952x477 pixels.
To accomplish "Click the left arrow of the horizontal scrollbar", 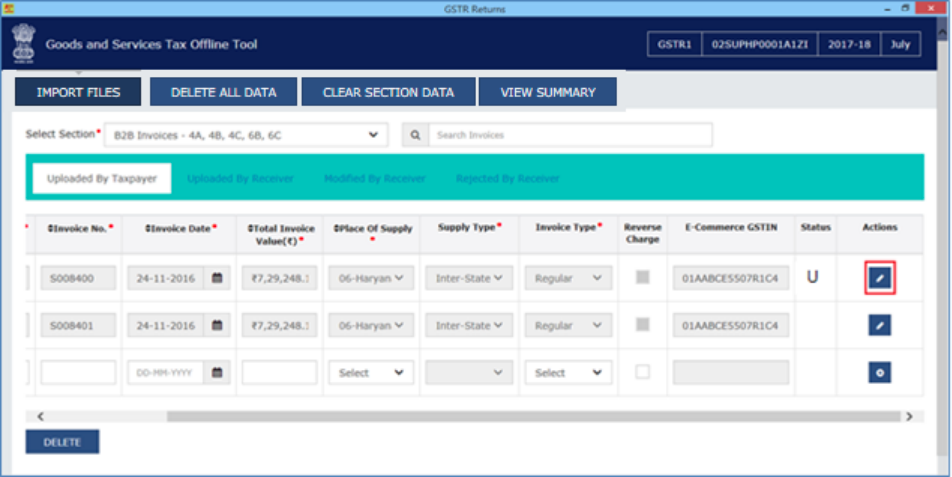I will coord(40,416).
